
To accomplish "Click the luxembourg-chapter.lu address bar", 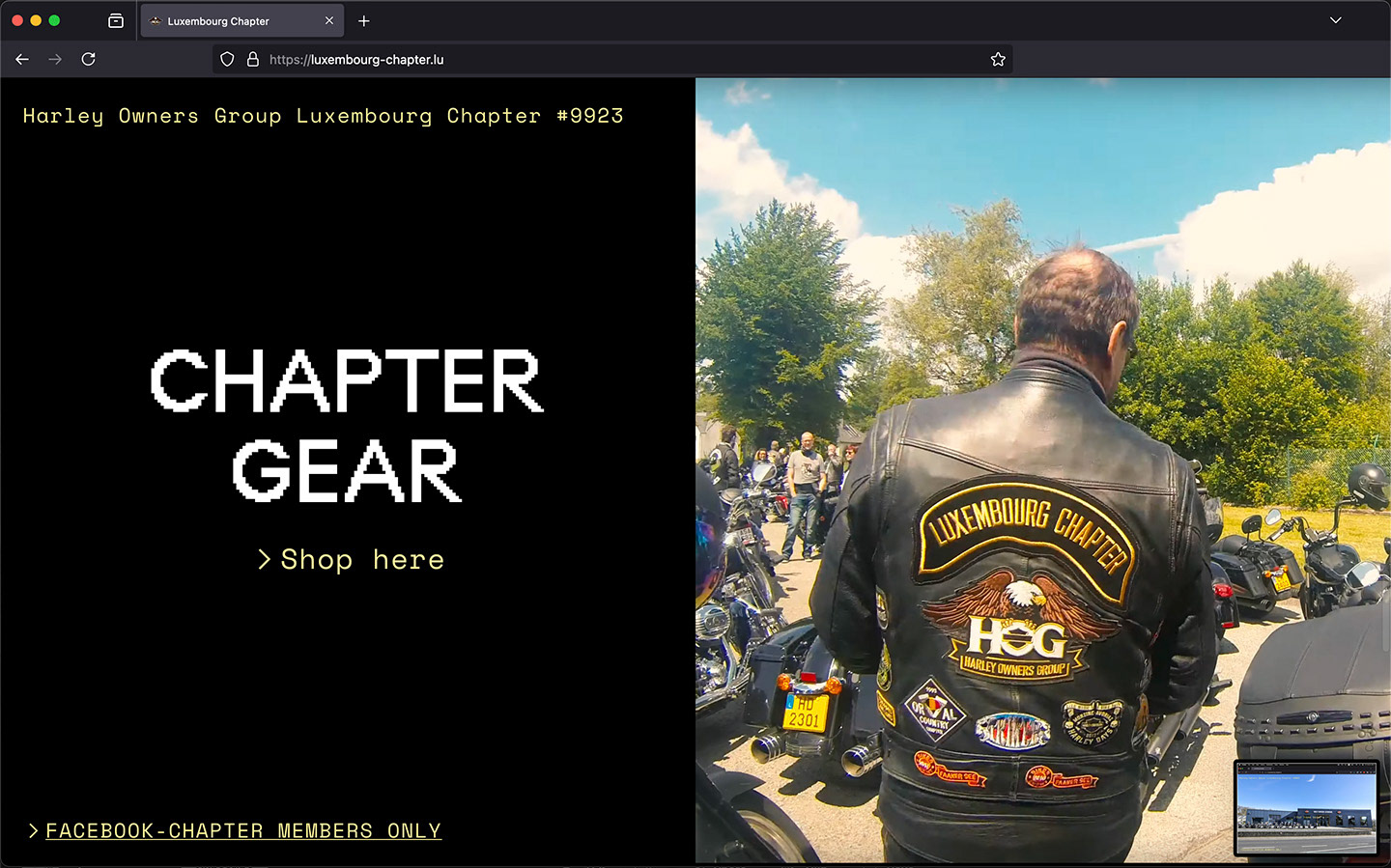I will pyautogui.click(x=612, y=59).
